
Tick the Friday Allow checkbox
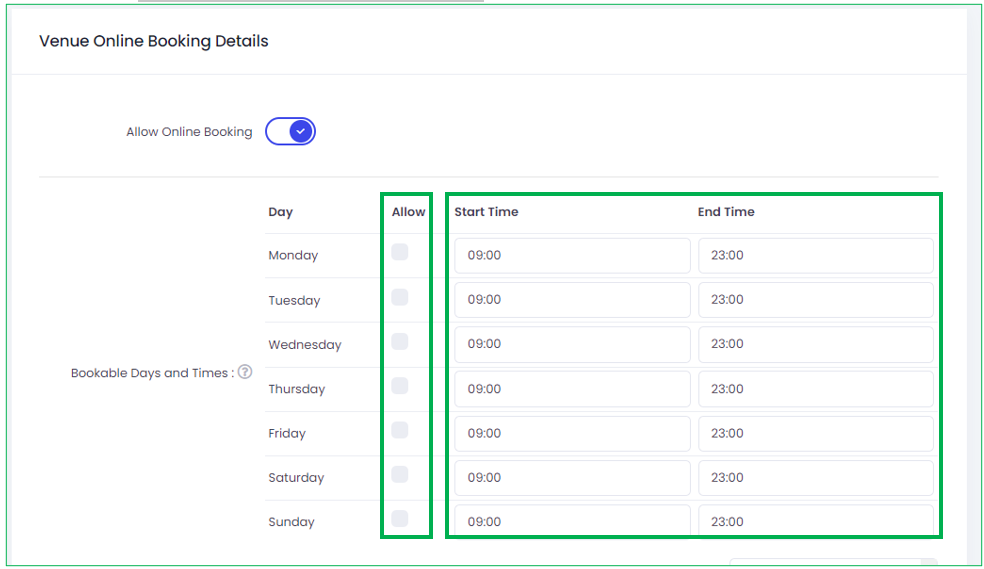pyautogui.click(x=400, y=430)
